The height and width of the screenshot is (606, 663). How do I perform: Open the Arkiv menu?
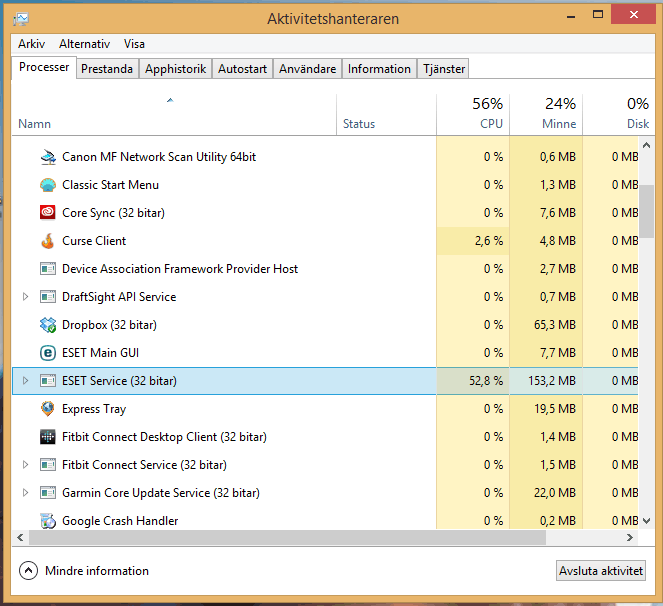click(x=31, y=44)
